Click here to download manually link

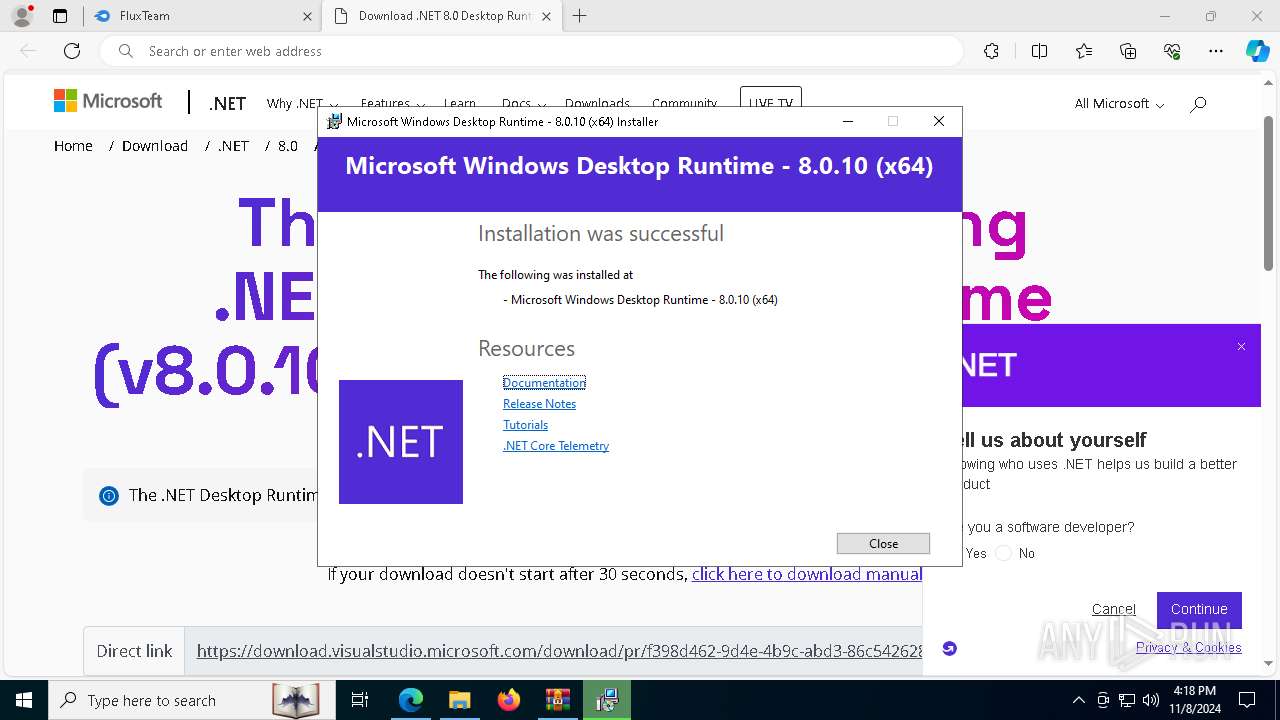tap(807, 574)
